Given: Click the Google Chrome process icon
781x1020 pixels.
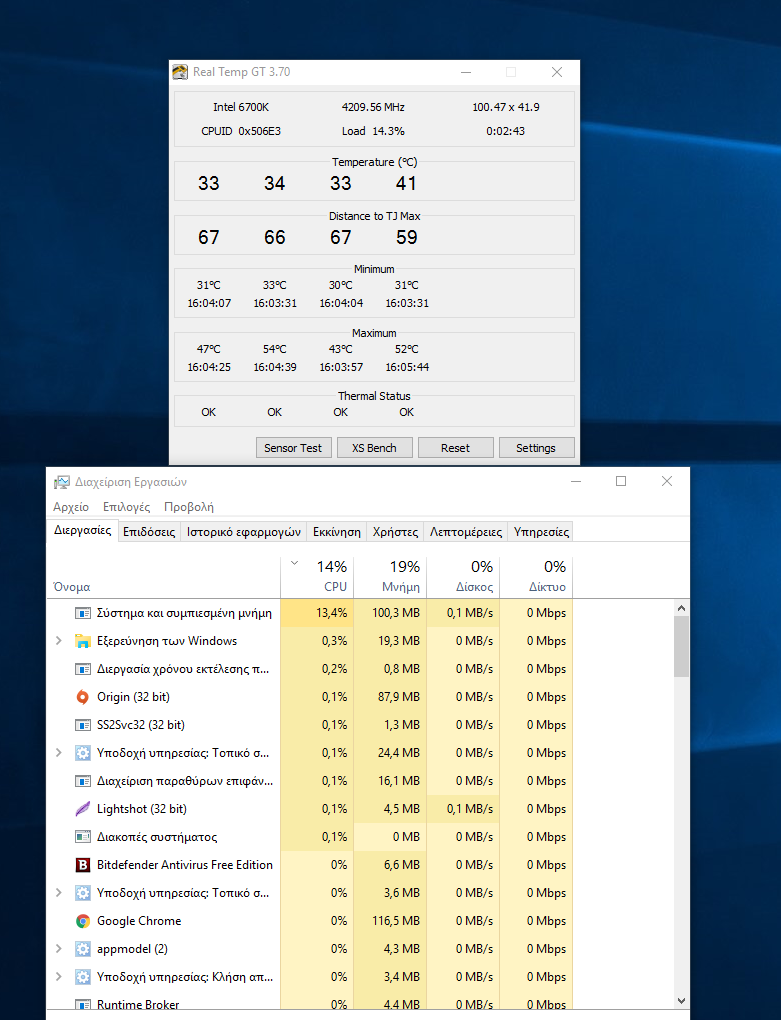Looking at the screenshot, I should click(x=83, y=921).
